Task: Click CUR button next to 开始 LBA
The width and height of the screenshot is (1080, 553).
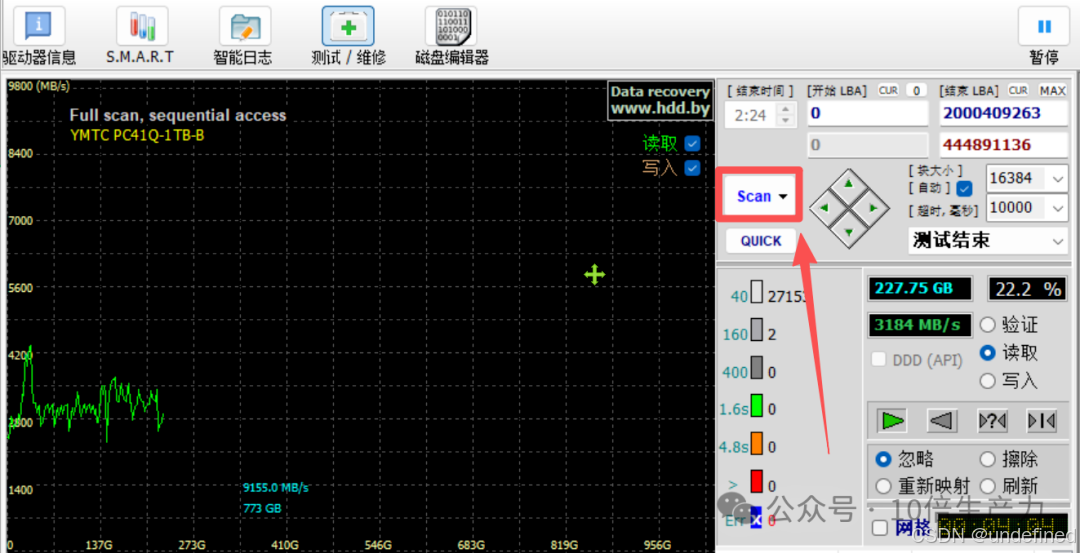Action: pos(889,90)
